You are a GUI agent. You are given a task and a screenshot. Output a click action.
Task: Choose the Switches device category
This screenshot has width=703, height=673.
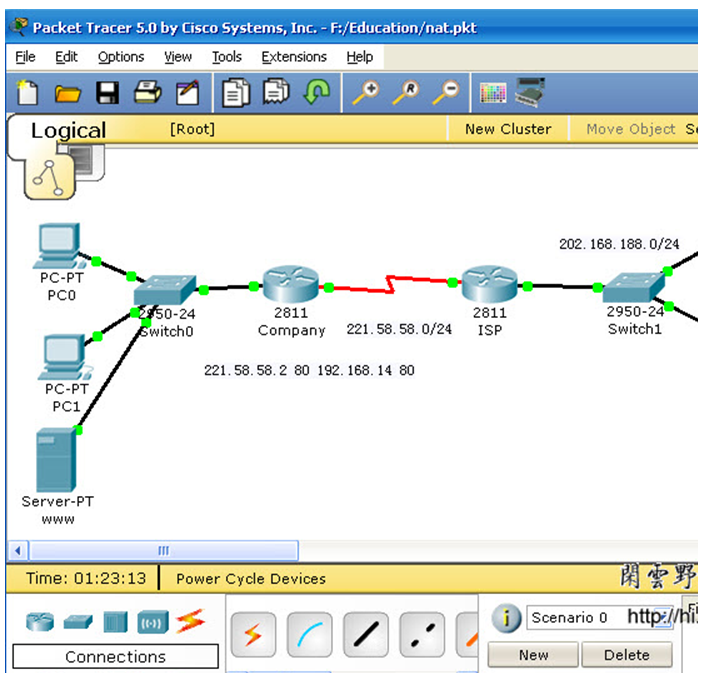click(x=78, y=622)
